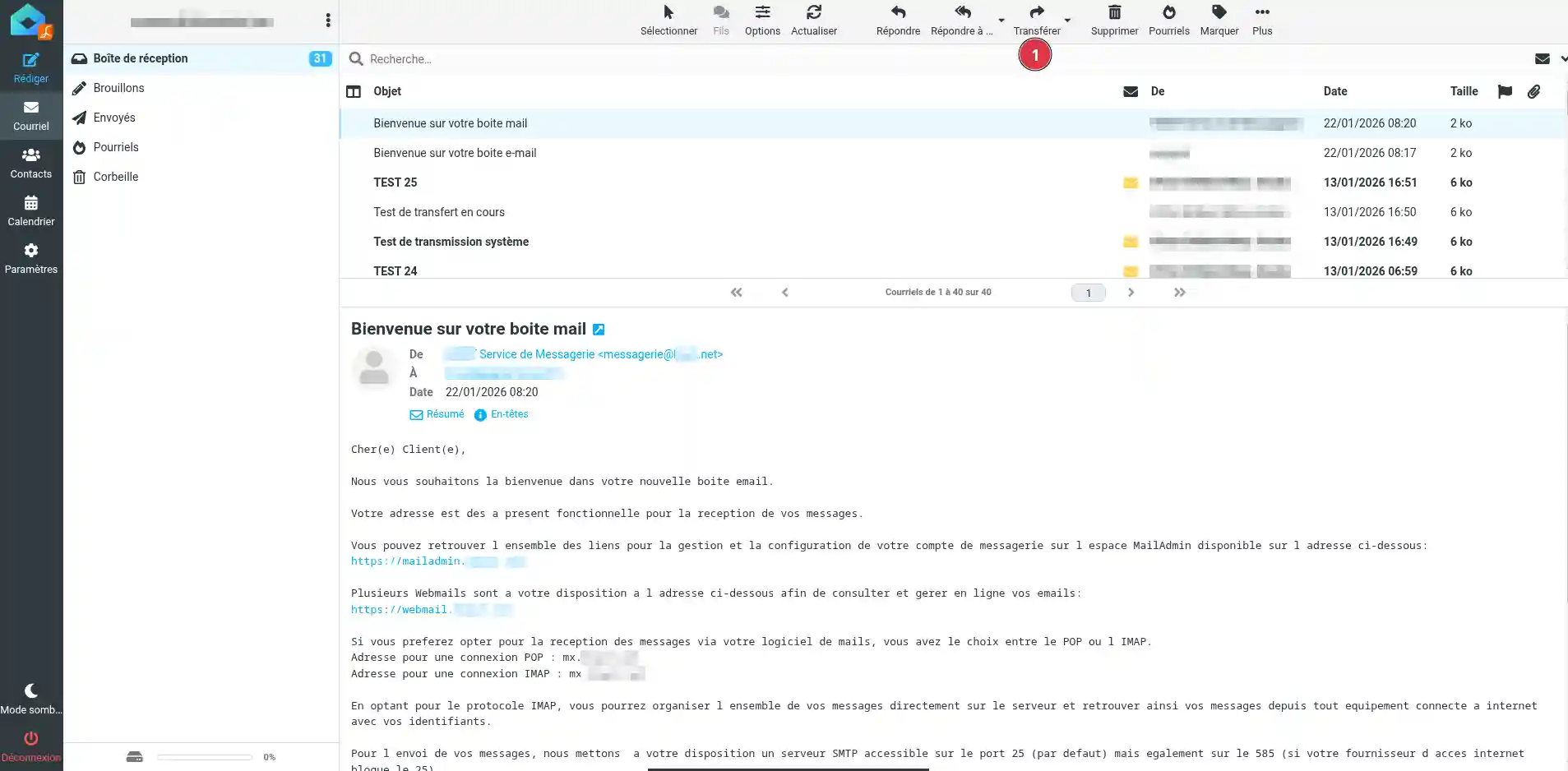Click unread status envelope column header
Image resolution: width=1568 pixels, height=771 pixels.
(x=1131, y=91)
